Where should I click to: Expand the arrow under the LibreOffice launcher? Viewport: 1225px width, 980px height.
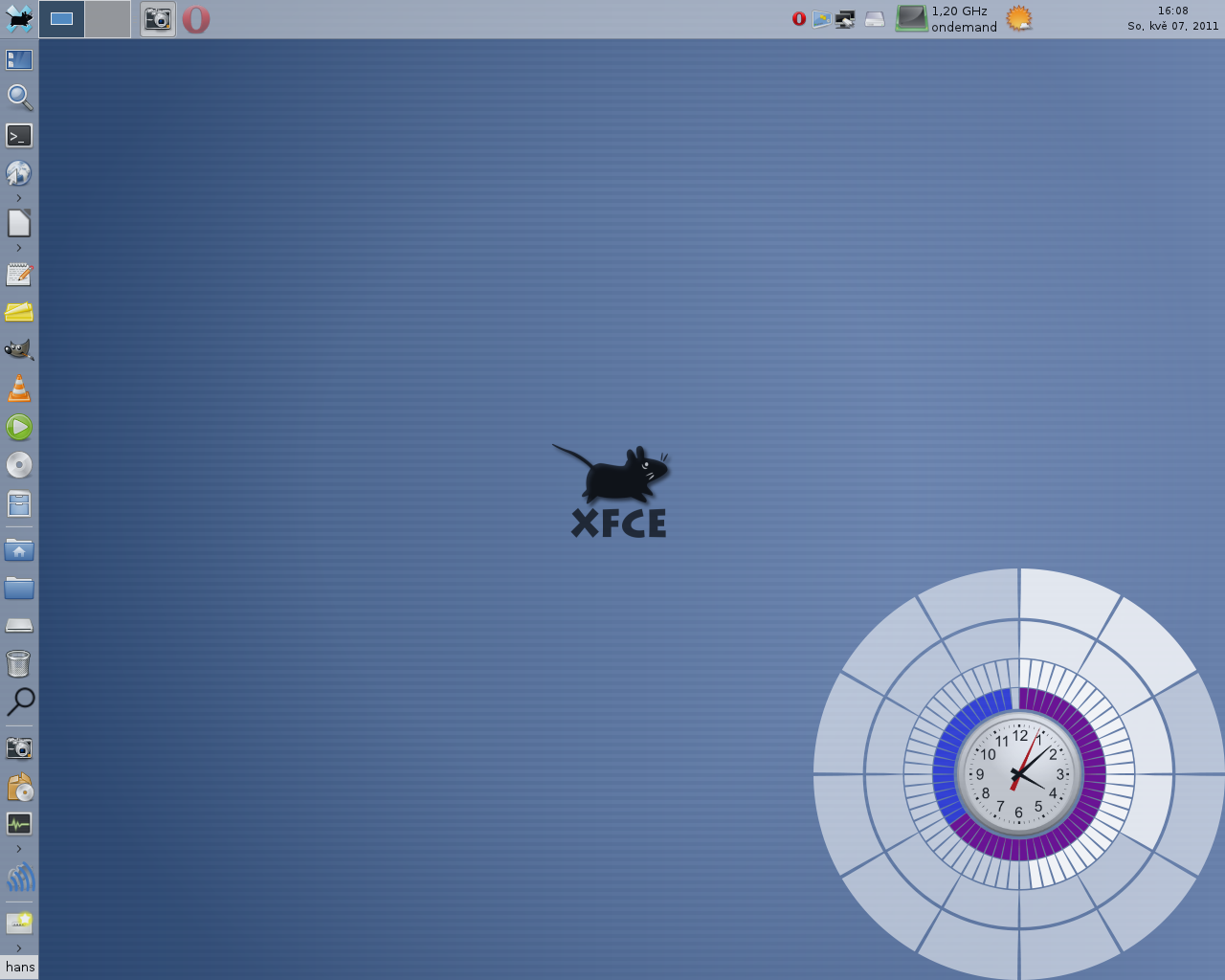coord(19,248)
